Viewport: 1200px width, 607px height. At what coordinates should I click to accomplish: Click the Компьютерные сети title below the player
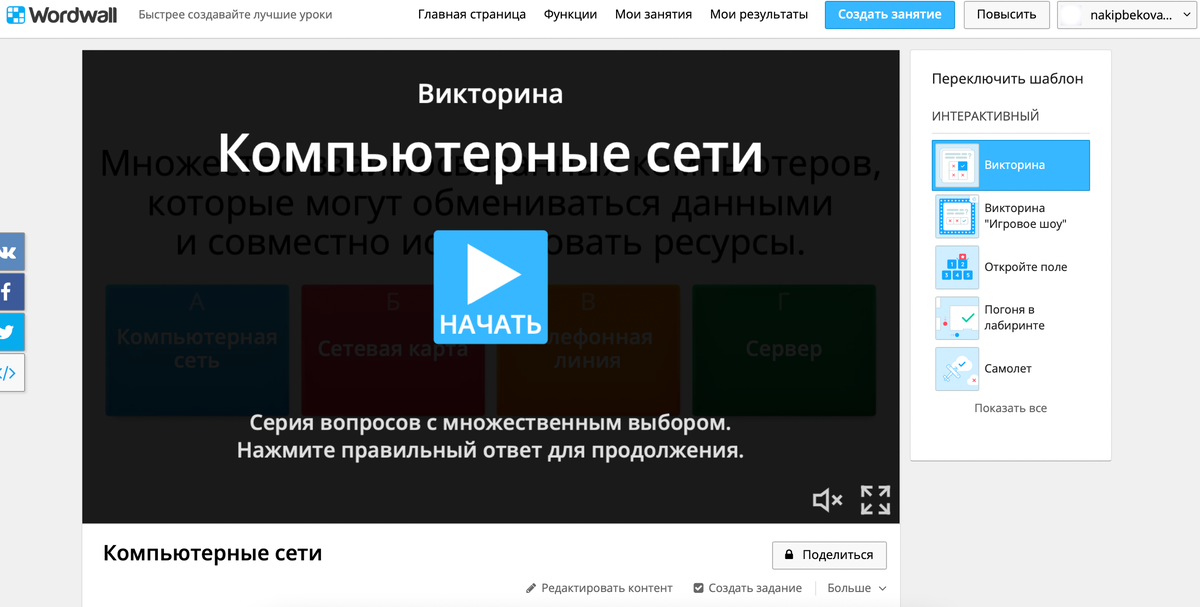[x=212, y=553]
